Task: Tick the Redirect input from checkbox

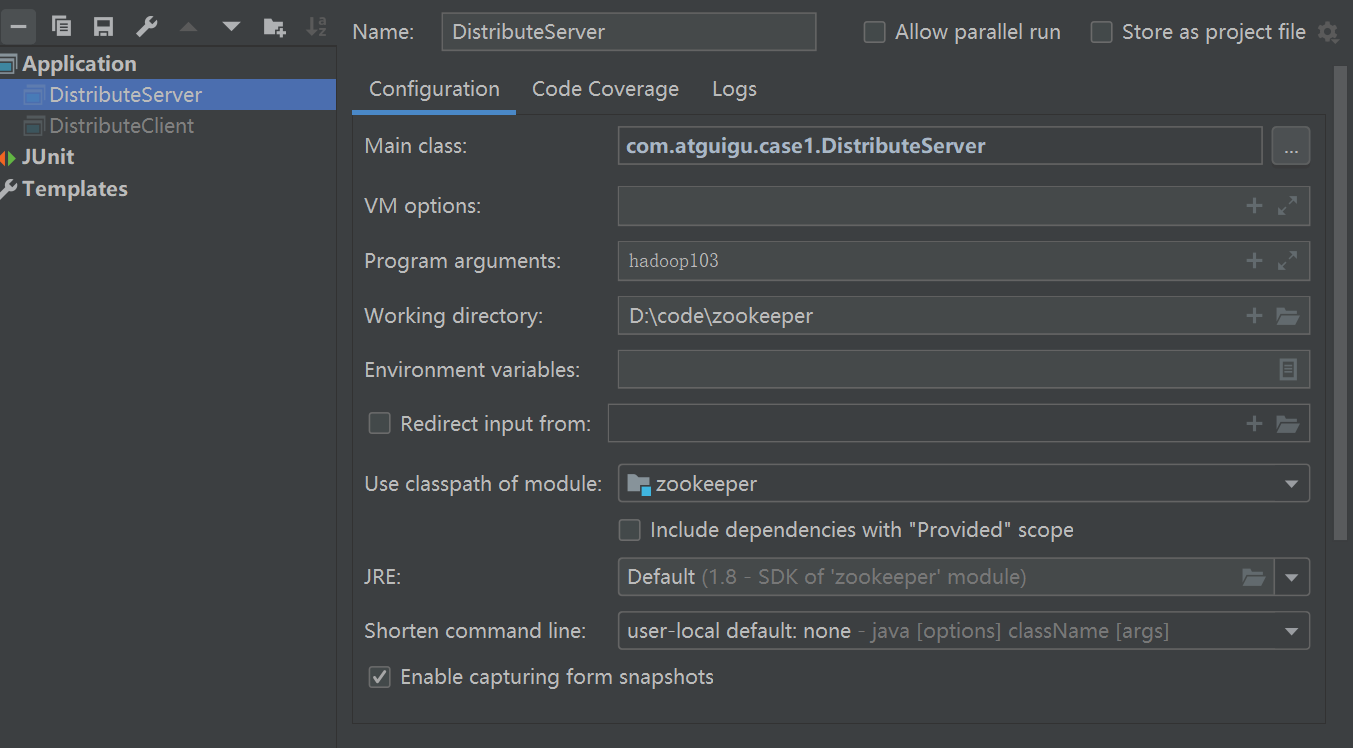Action: click(379, 423)
